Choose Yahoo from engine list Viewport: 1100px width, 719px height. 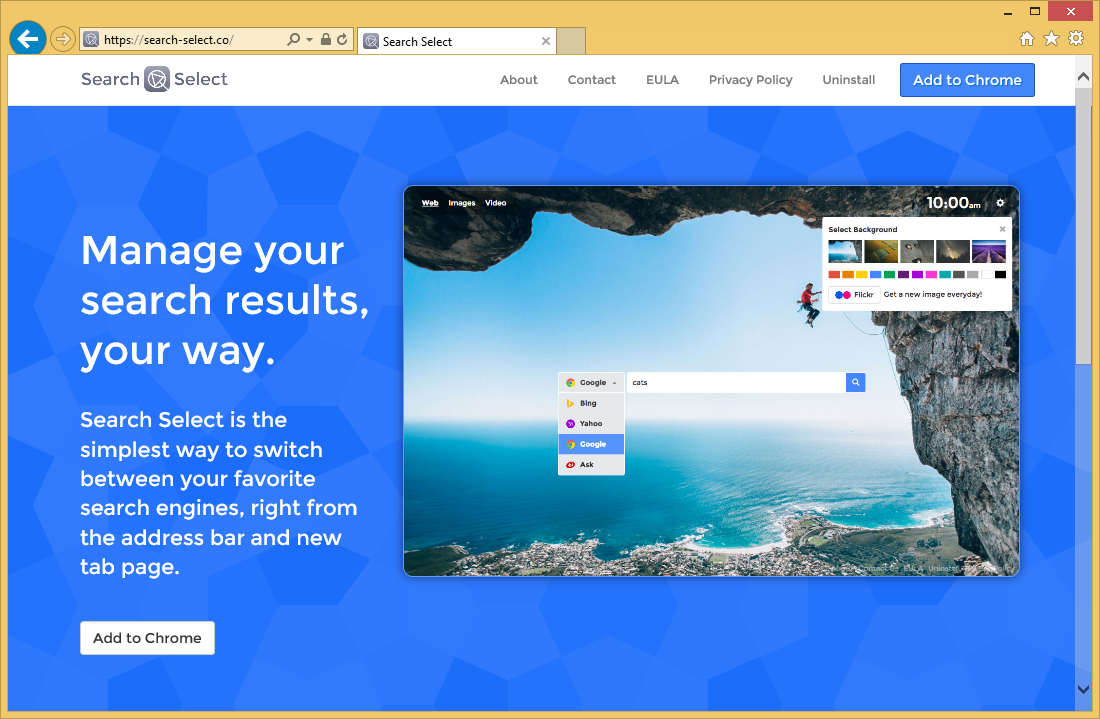click(x=591, y=424)
